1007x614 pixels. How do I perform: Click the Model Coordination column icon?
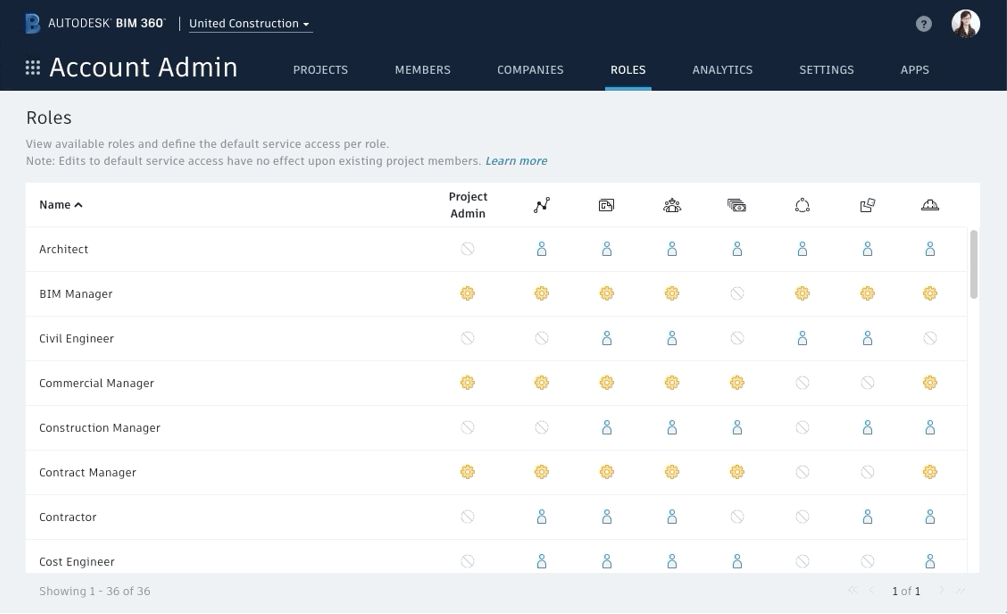(x=867, y=205)
